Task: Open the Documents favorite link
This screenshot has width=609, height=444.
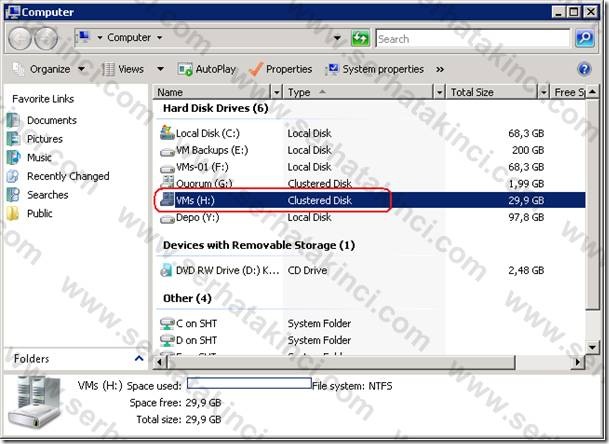Action: 52,120
